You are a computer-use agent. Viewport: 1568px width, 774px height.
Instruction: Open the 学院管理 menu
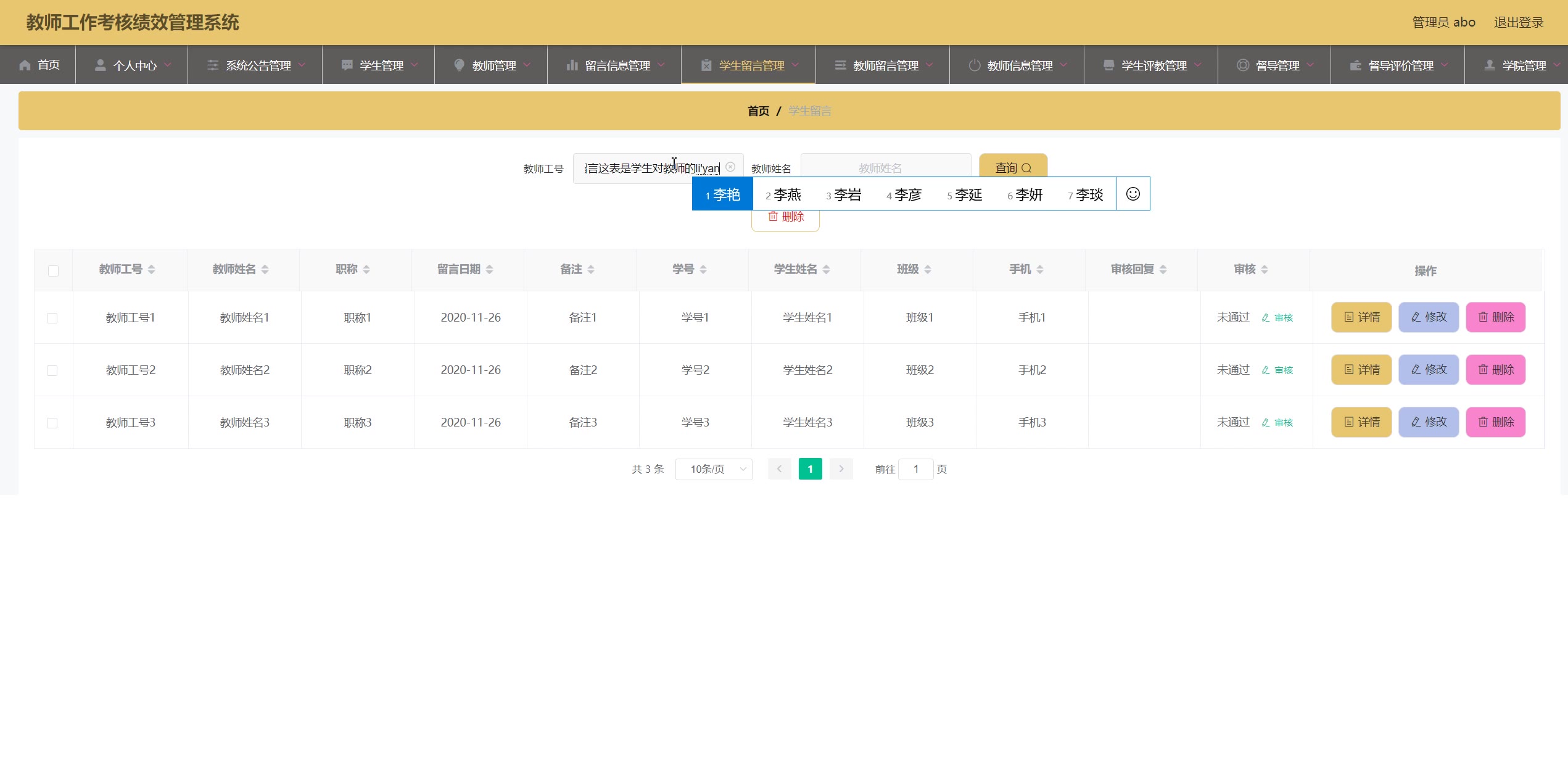click(x=1516, y=65)
